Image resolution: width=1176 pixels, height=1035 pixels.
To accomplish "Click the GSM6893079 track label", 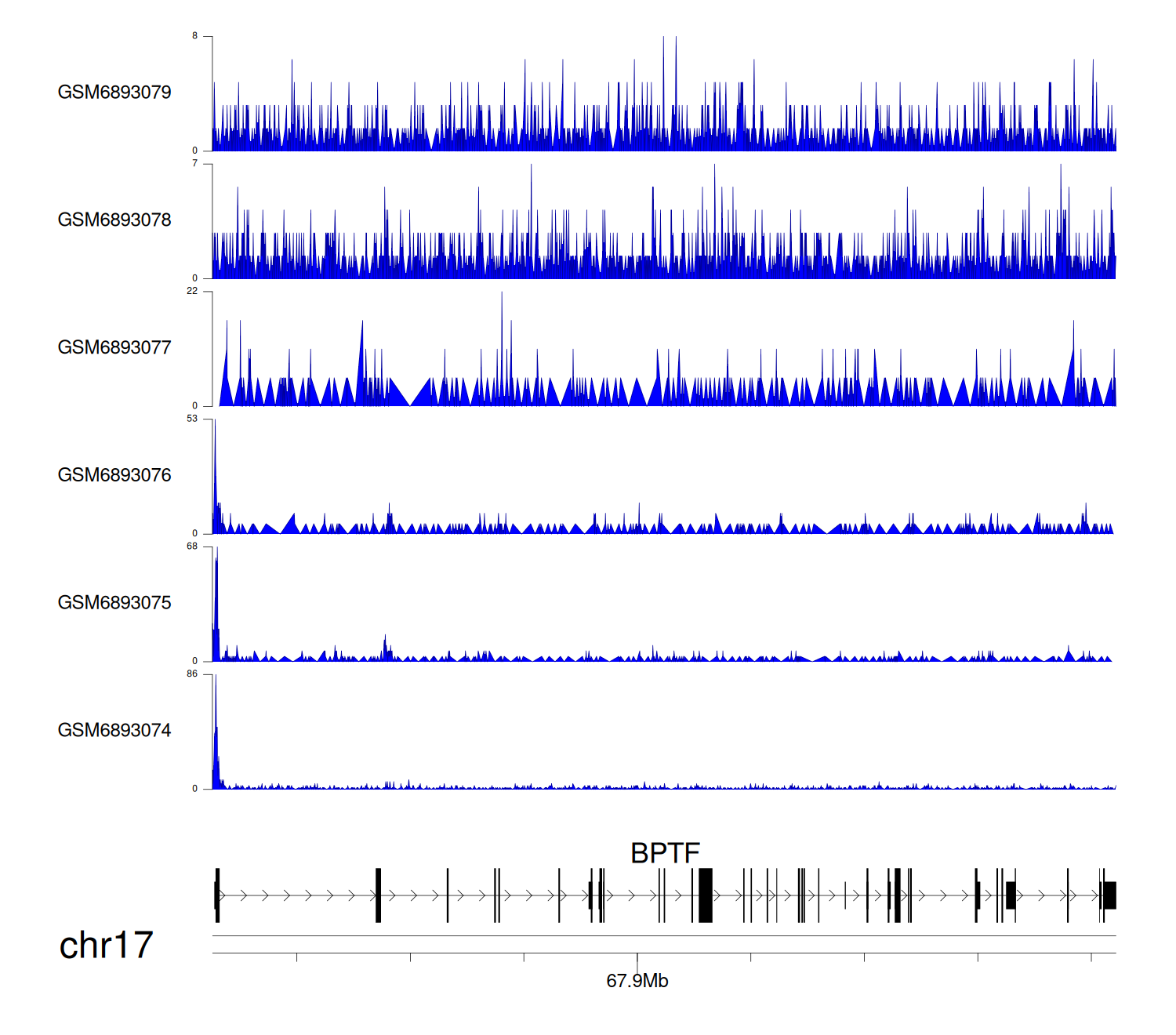I will coord(114,93).
